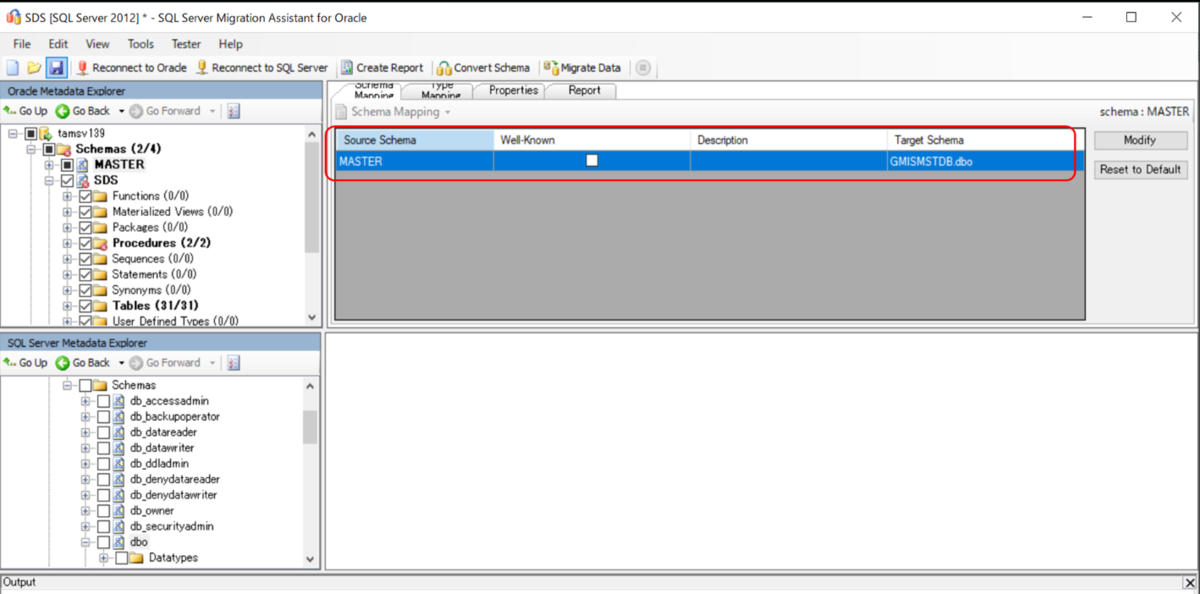The width and height of the screenshot is (1200, 594).
Task: Click SQL Server tree scrollbar down arrow
Action: 311,560
